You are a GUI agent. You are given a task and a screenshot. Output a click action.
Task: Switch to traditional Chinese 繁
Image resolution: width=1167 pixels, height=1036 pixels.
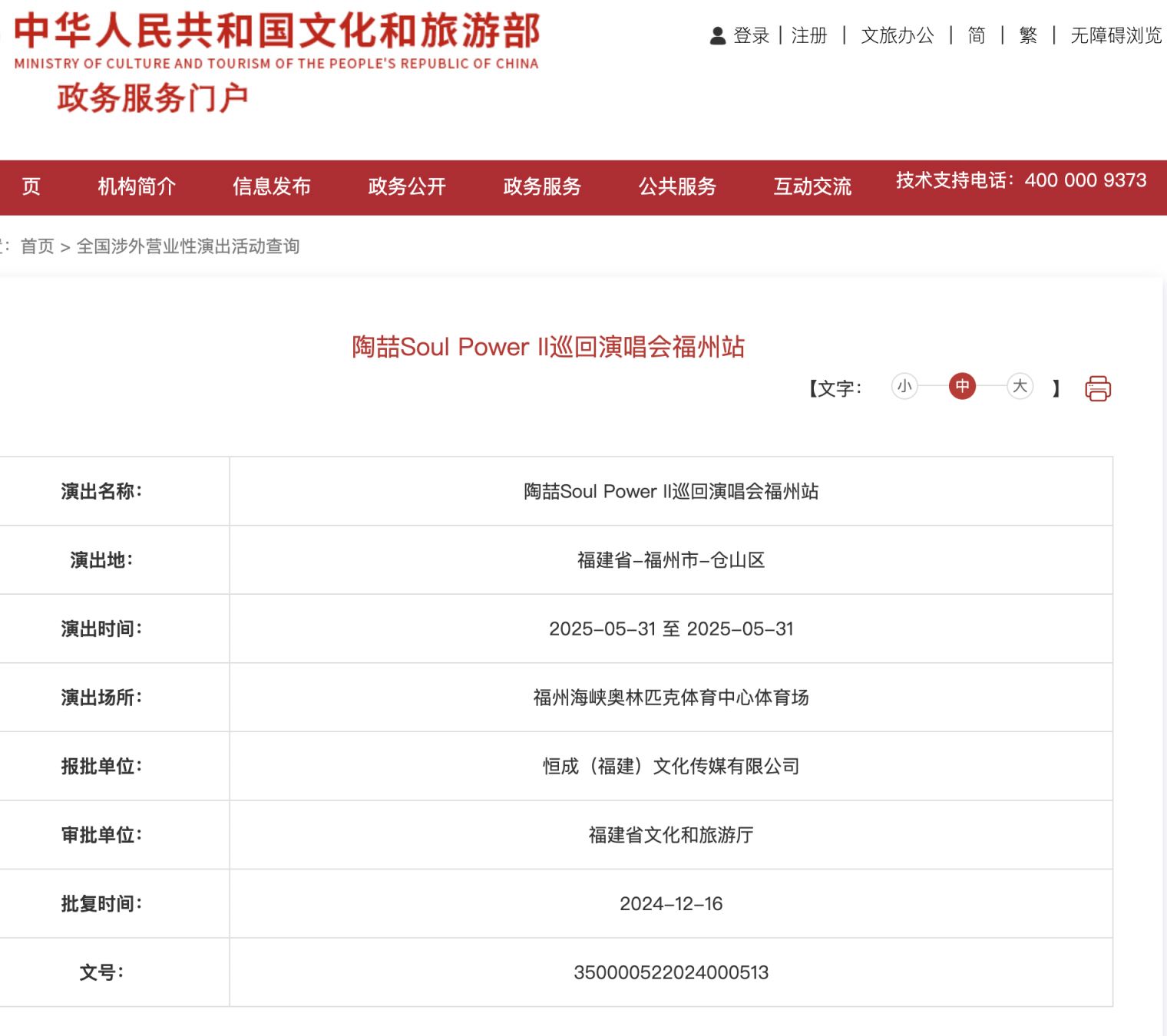pos(1028,36)
